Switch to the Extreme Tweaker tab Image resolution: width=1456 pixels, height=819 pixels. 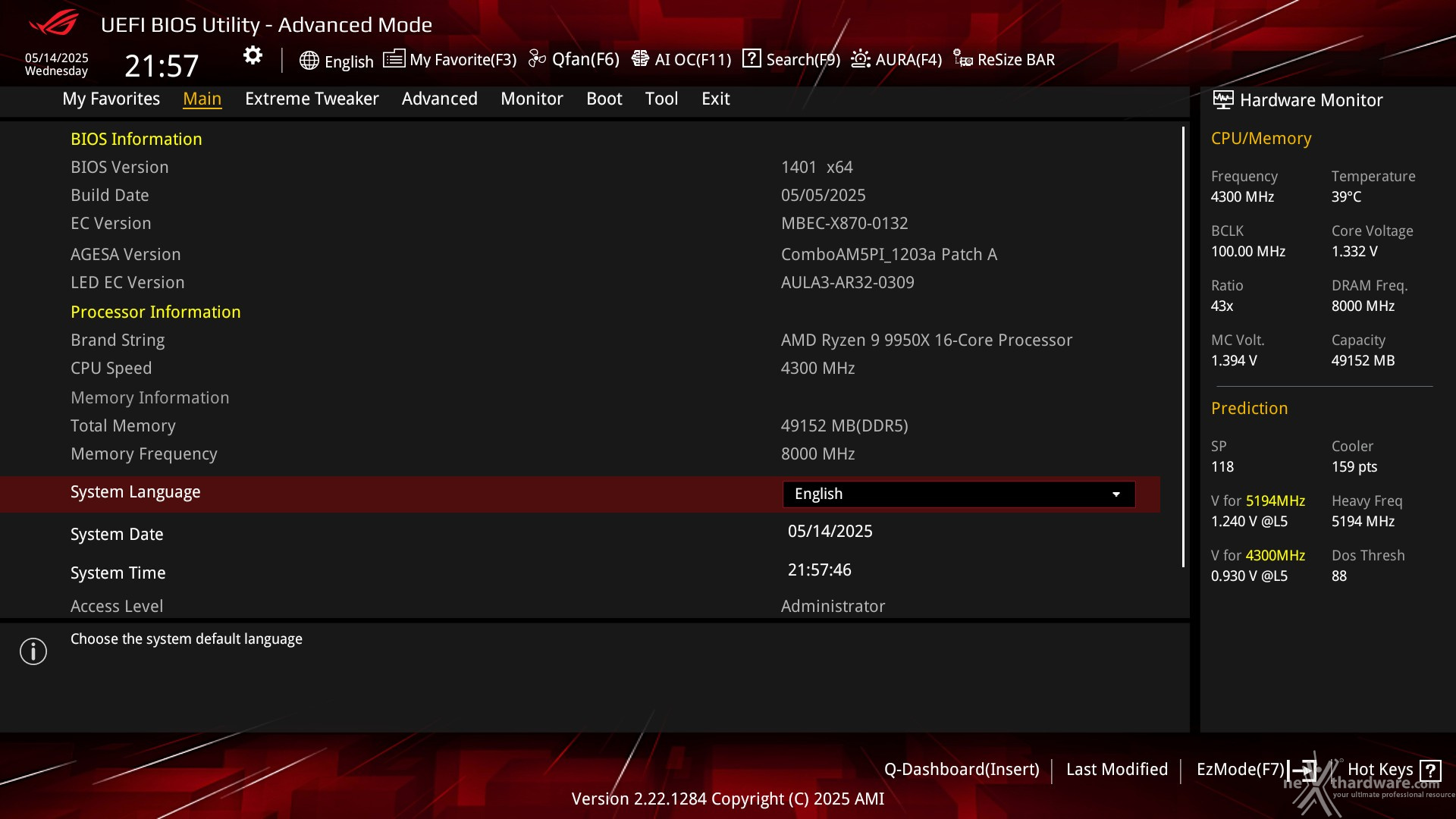[x=312, y=99]
